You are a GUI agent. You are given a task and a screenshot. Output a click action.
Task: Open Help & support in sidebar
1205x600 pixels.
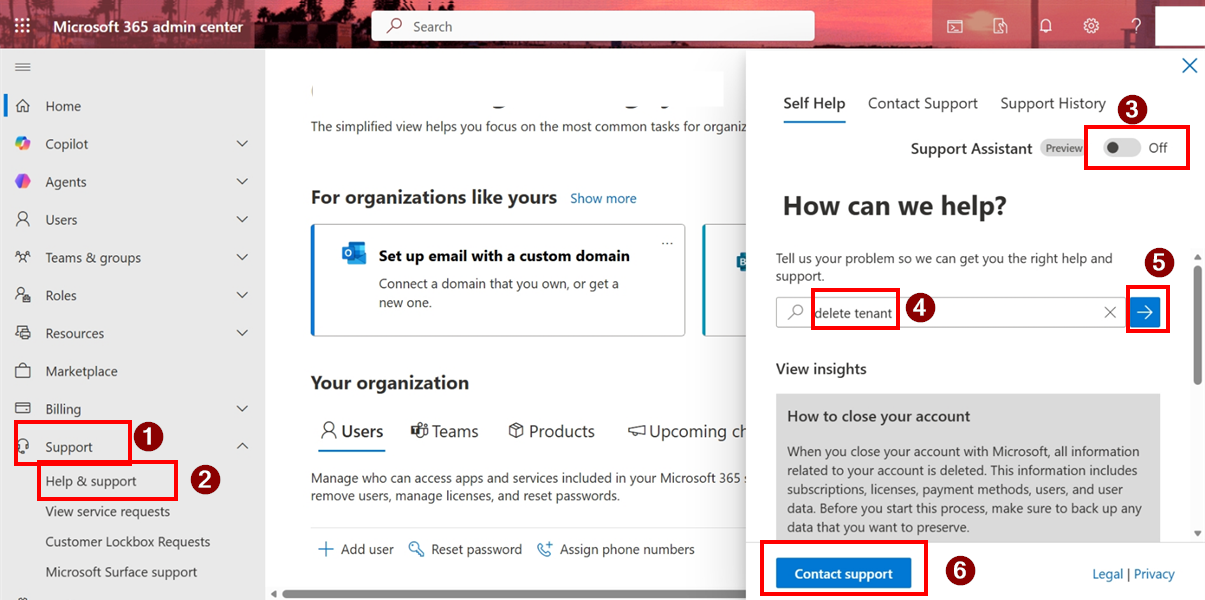pyautogui.click(x=91, y=481)
